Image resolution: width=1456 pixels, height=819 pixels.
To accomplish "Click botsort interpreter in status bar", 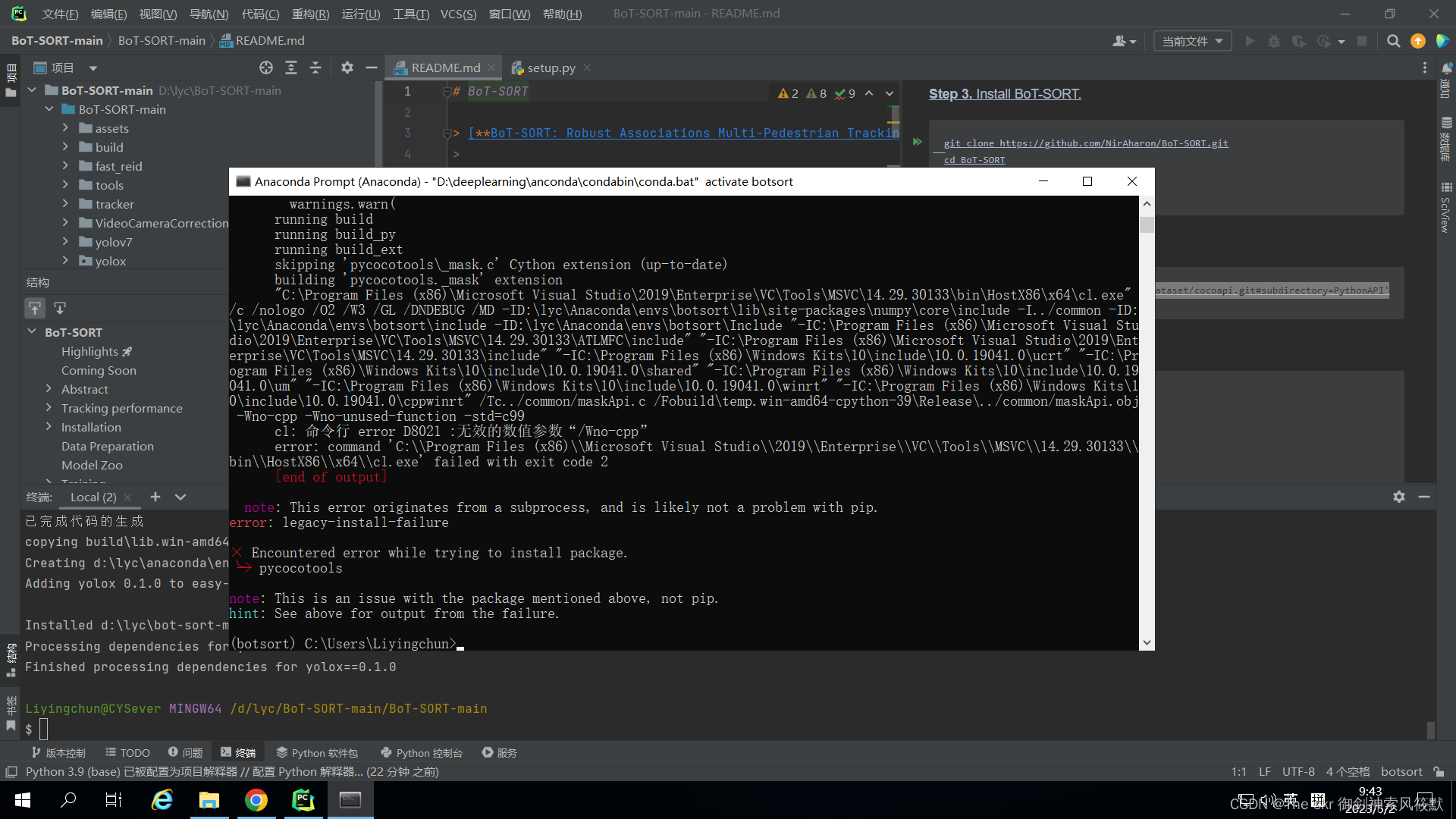I will [x=1401, y=771].
